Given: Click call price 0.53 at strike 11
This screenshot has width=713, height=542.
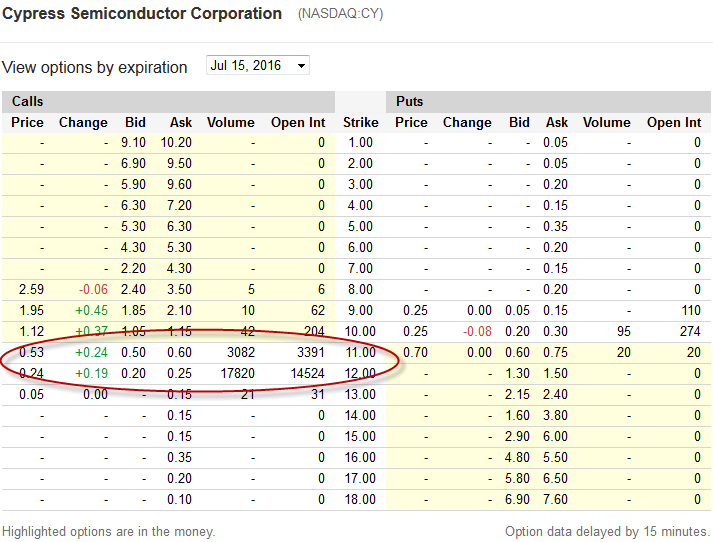Looking at the screenshot, I should pos(31,352).
